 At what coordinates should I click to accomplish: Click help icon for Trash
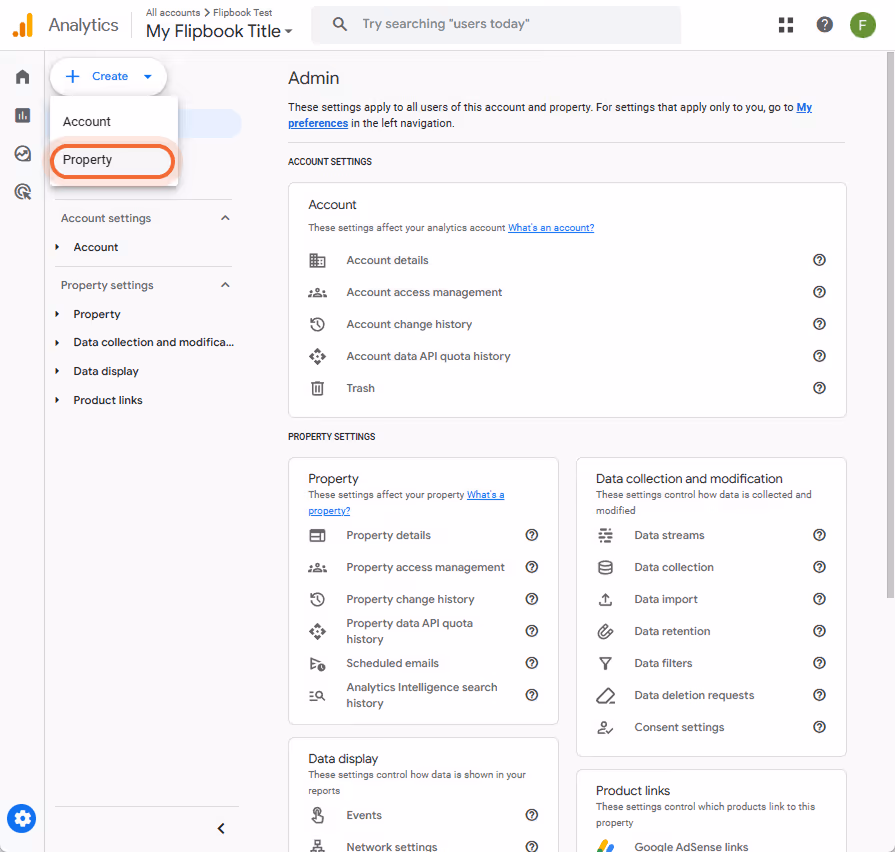tap(819, 388)
